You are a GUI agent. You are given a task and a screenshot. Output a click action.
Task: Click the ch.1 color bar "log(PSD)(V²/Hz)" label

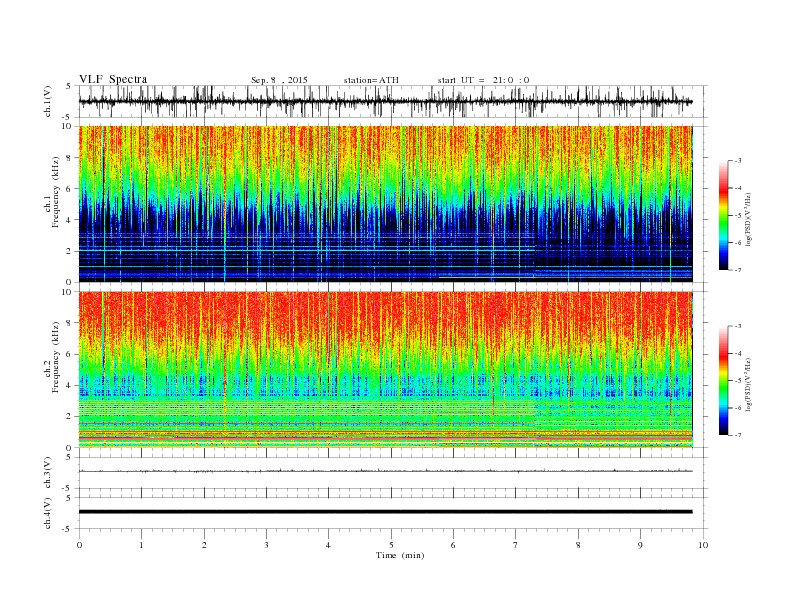(x=748, y=219)
